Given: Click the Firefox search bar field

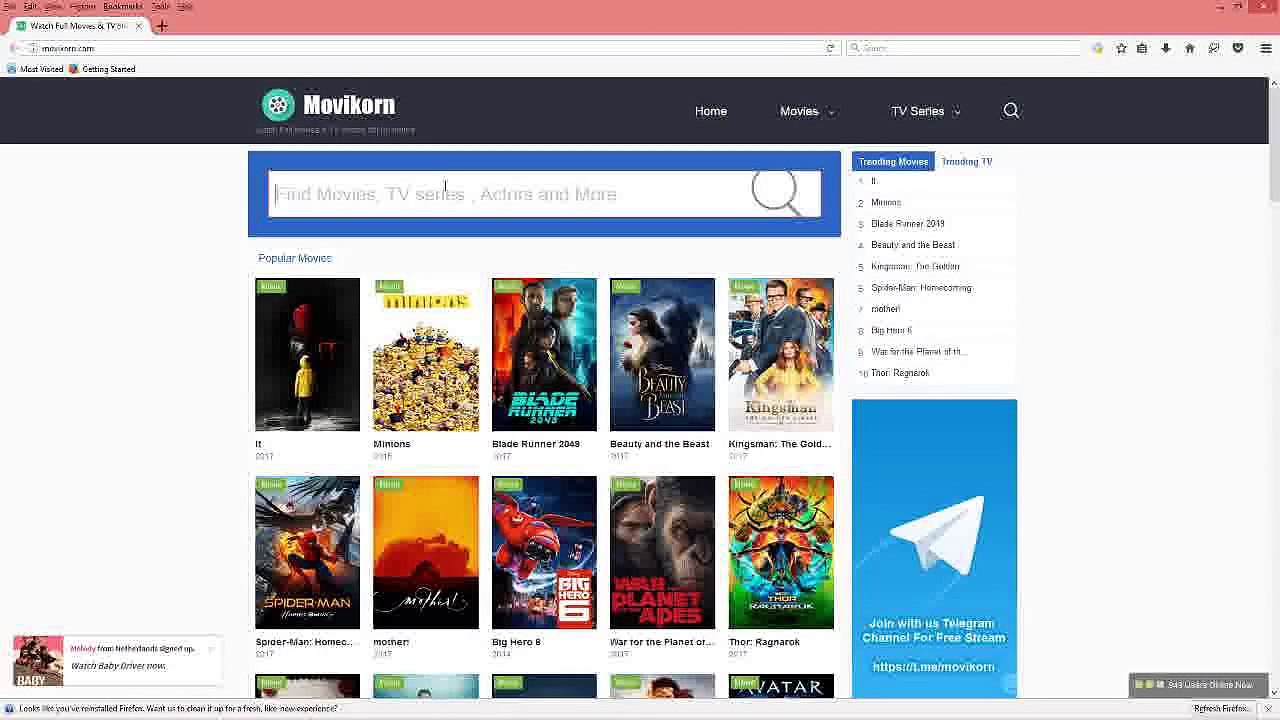Looking at the screenshot, I should coord(964,48).
